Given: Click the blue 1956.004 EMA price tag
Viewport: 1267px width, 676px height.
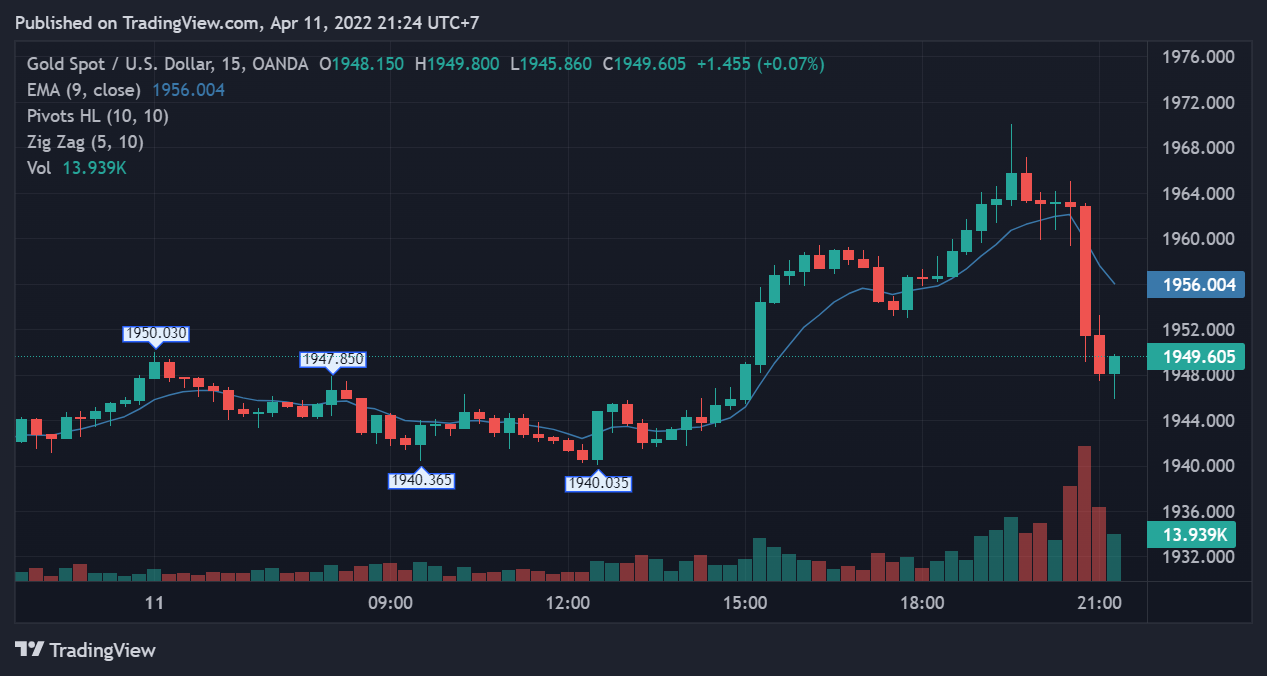Looking at the screenshot, I should 1197,285.
